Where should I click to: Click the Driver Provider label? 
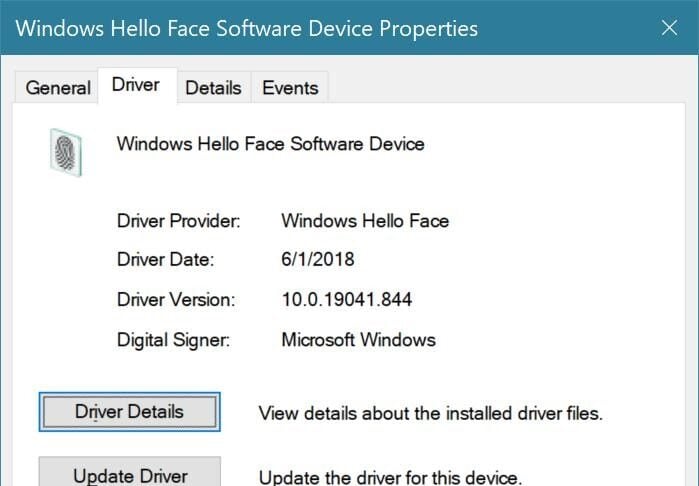178,221
